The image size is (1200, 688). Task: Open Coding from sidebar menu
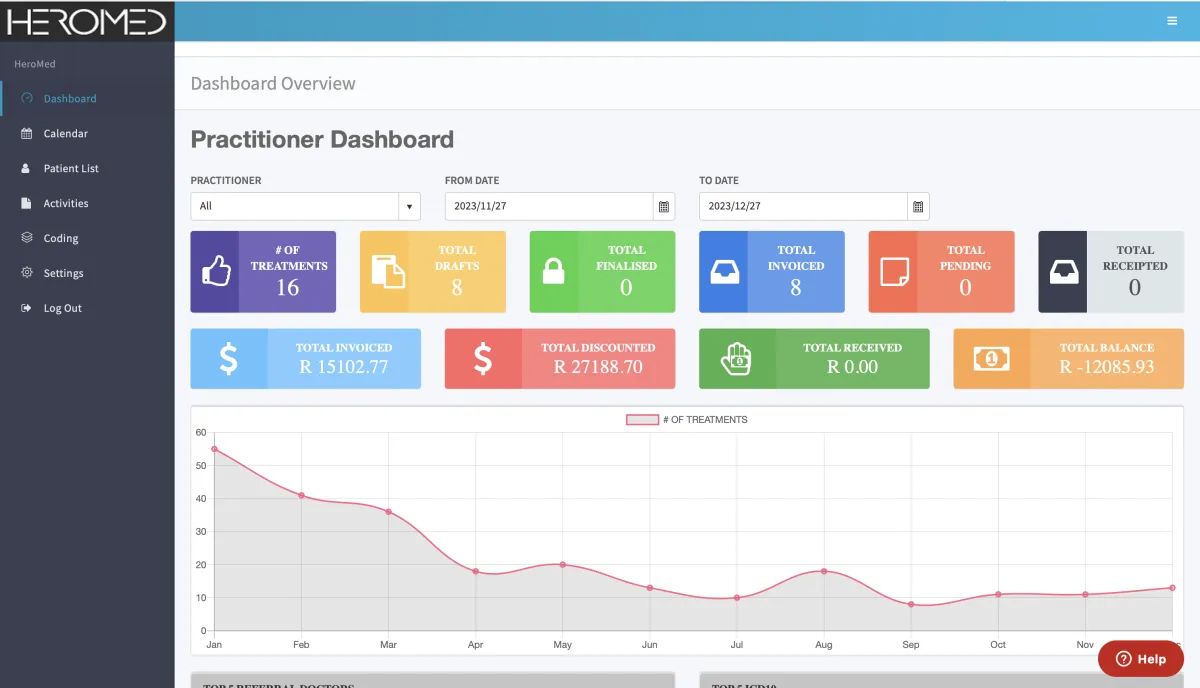coord(61,238)
